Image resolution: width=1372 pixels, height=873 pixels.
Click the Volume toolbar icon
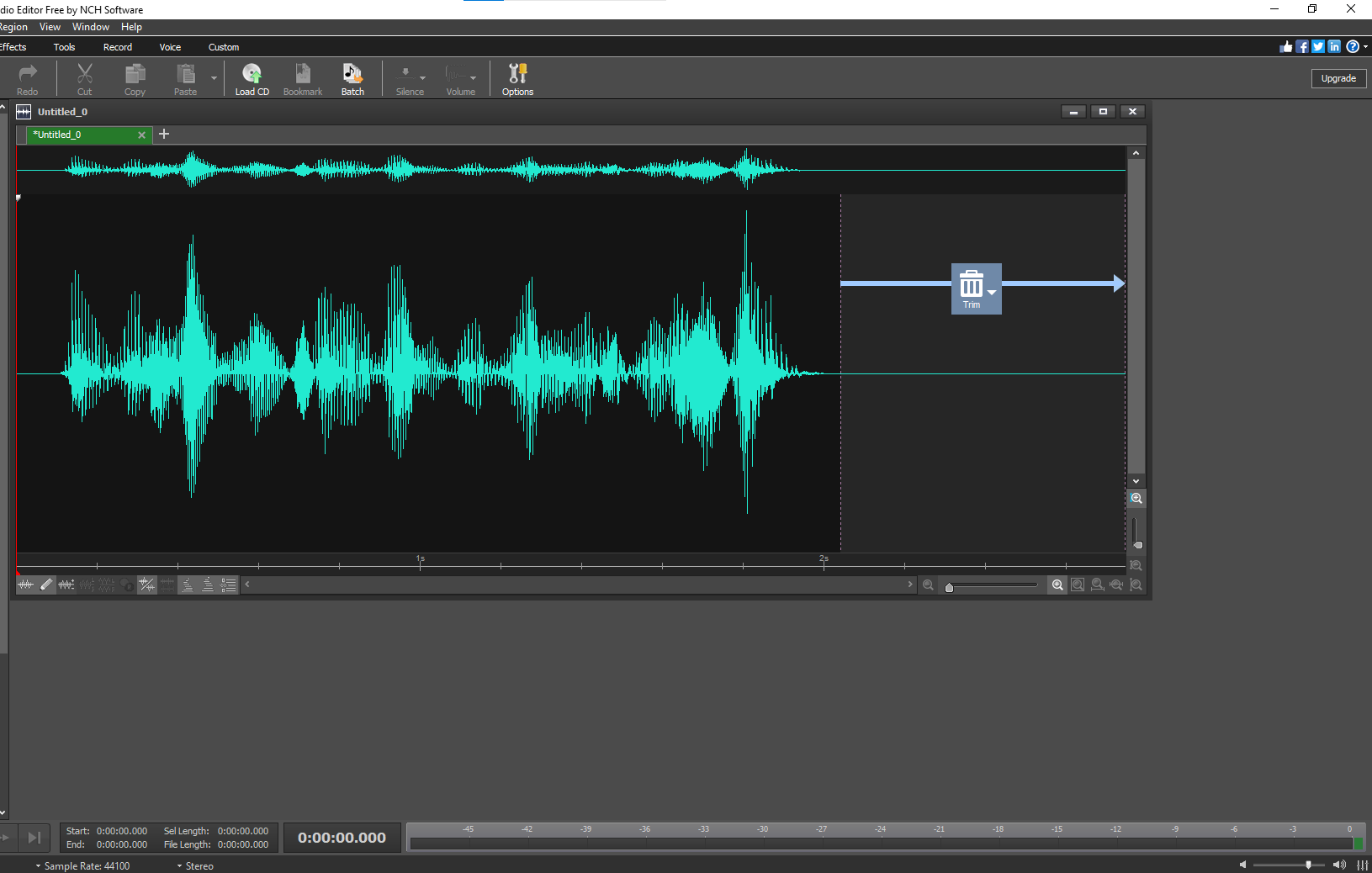point(460,79)
